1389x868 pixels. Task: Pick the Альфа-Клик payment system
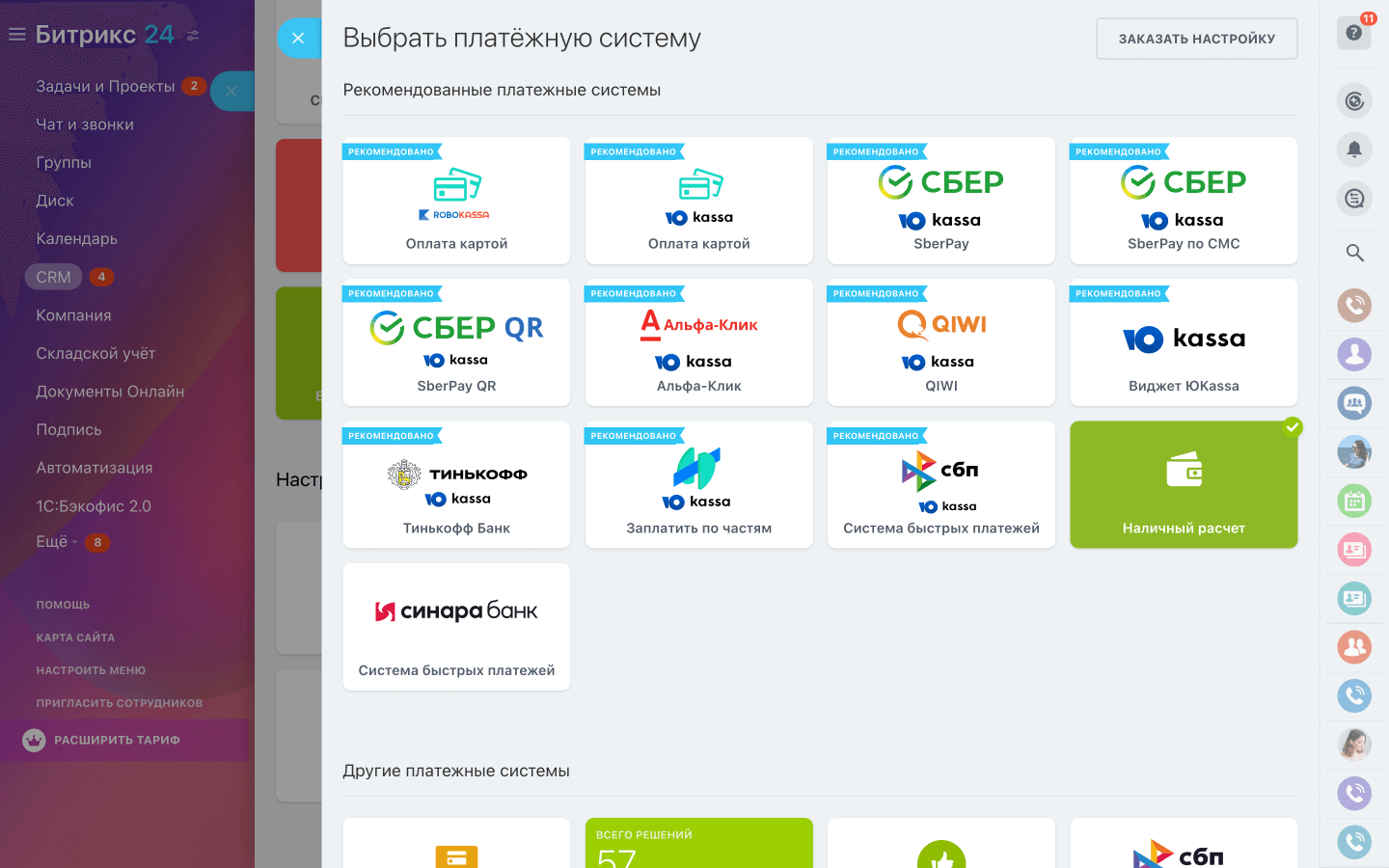[x=699, y=342]
